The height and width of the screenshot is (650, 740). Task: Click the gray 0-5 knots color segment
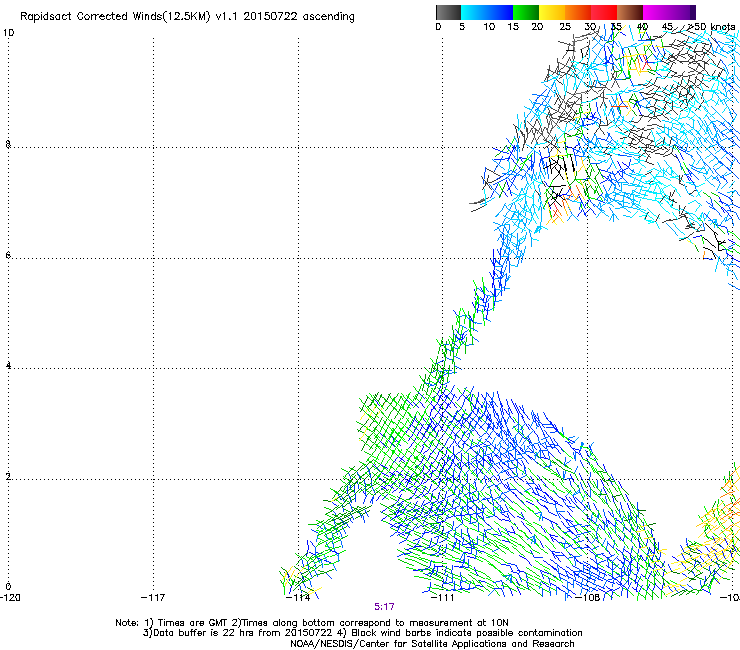tap(448, 12)
